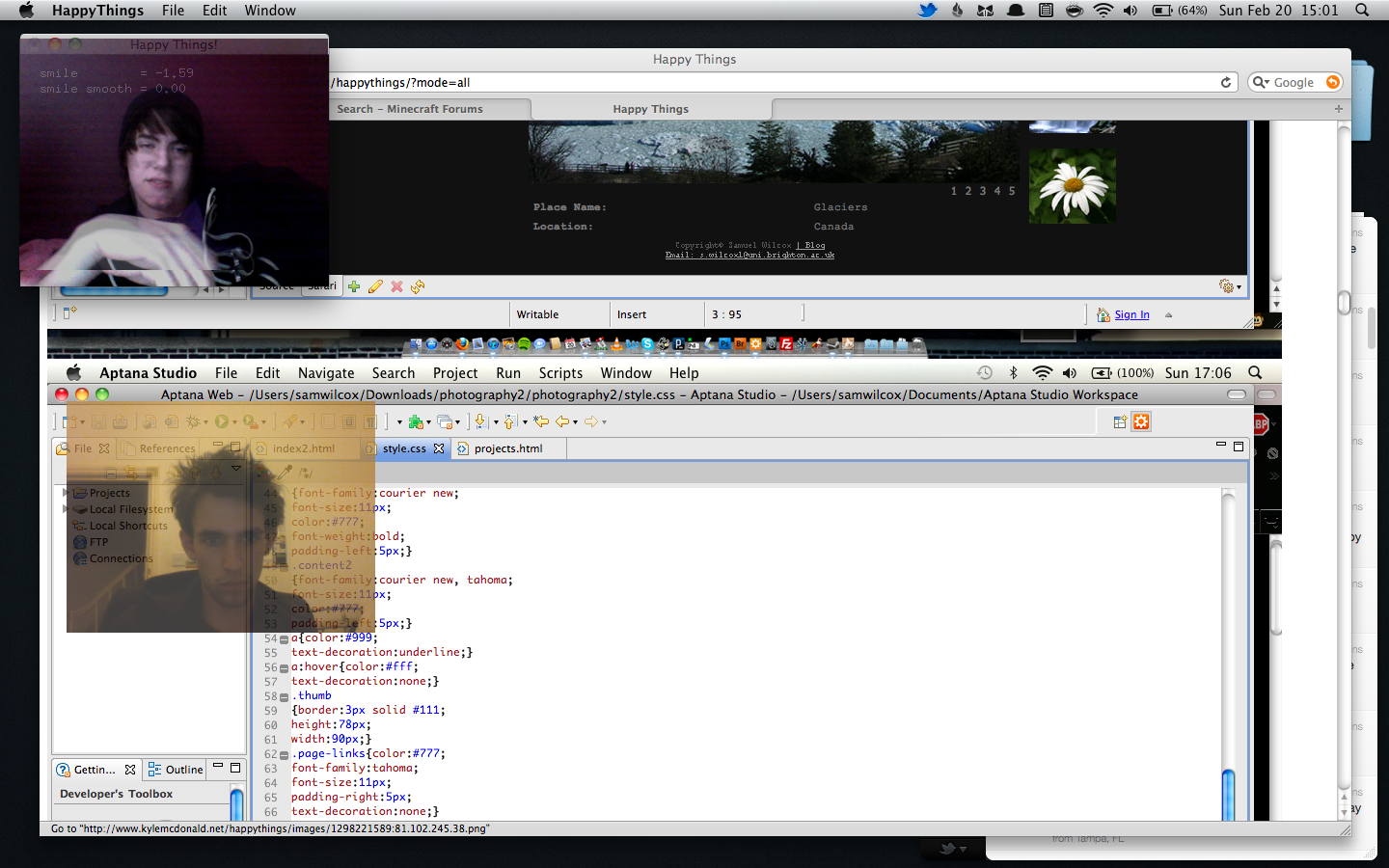The width and height of the screenshot is (1389, 868).
Task: Click the daisy flower thumbnail
Action: tap(1072, 186)
